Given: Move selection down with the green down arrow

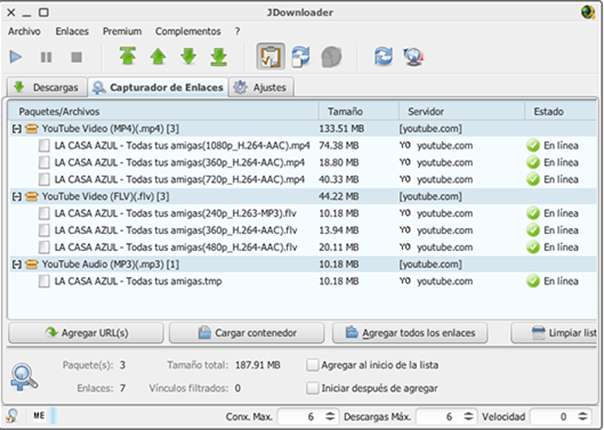Looking at the screenshot, I should pyautogui.click(x=188, y=57).
